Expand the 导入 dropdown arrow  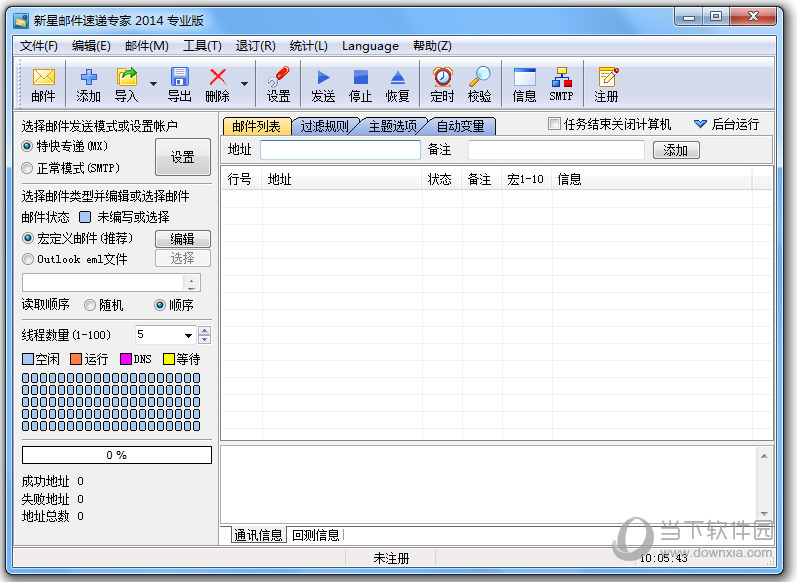(153, 84)
